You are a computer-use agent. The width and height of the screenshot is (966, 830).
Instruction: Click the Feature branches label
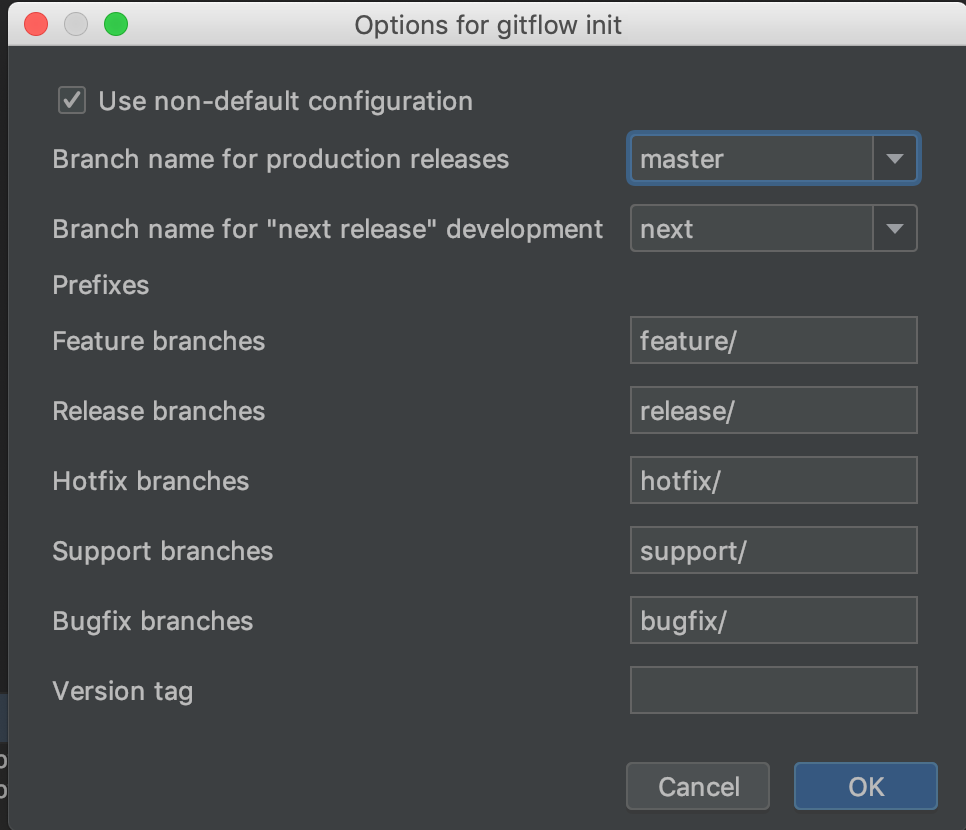(159, 341)
